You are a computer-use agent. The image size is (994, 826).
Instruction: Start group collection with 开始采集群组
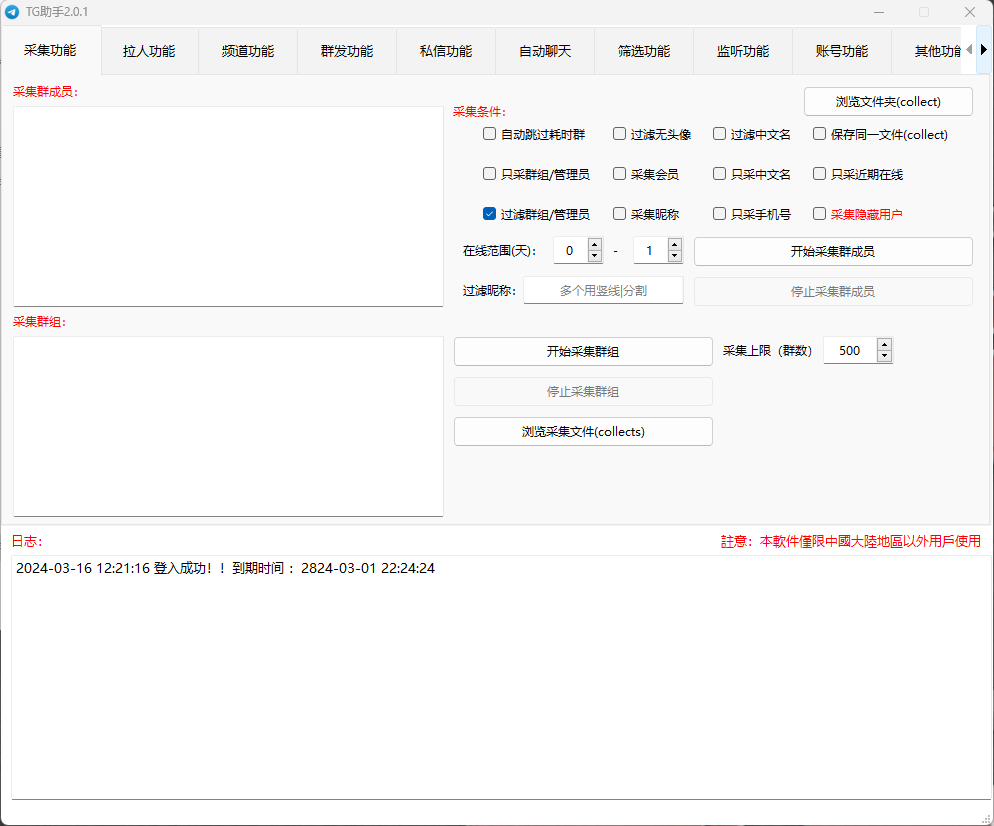pos(583,352)
